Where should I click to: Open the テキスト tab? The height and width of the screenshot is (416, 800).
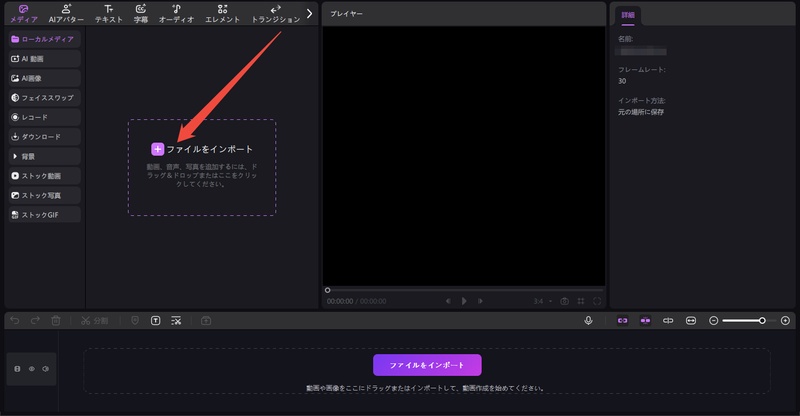(x=109, y=14)
